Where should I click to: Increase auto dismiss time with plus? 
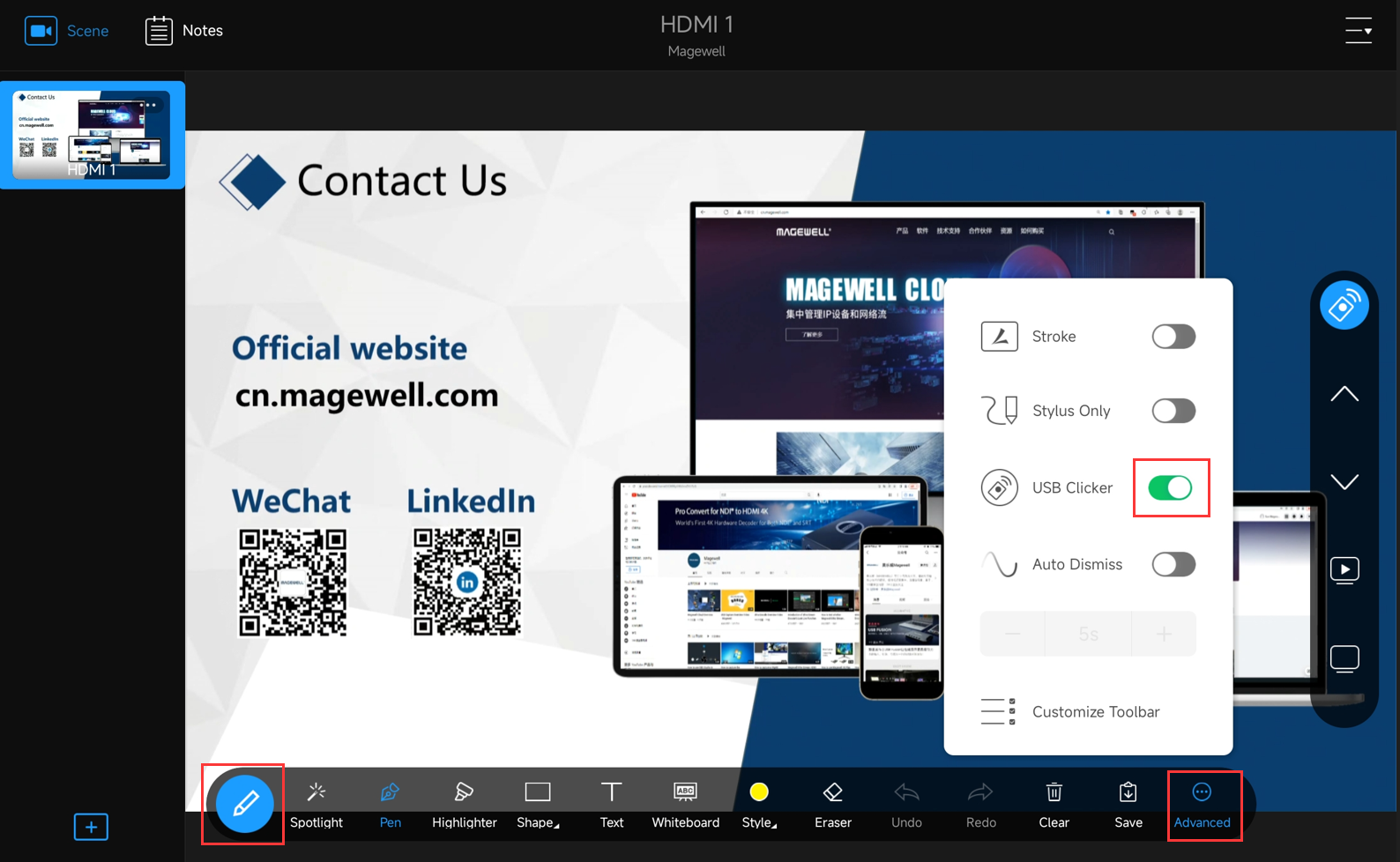(x=1164, y=634)
